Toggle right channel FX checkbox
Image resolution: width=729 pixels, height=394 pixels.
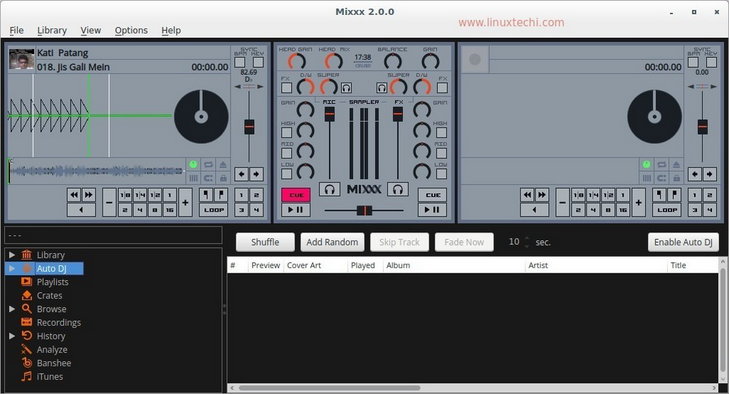[442, 87]
